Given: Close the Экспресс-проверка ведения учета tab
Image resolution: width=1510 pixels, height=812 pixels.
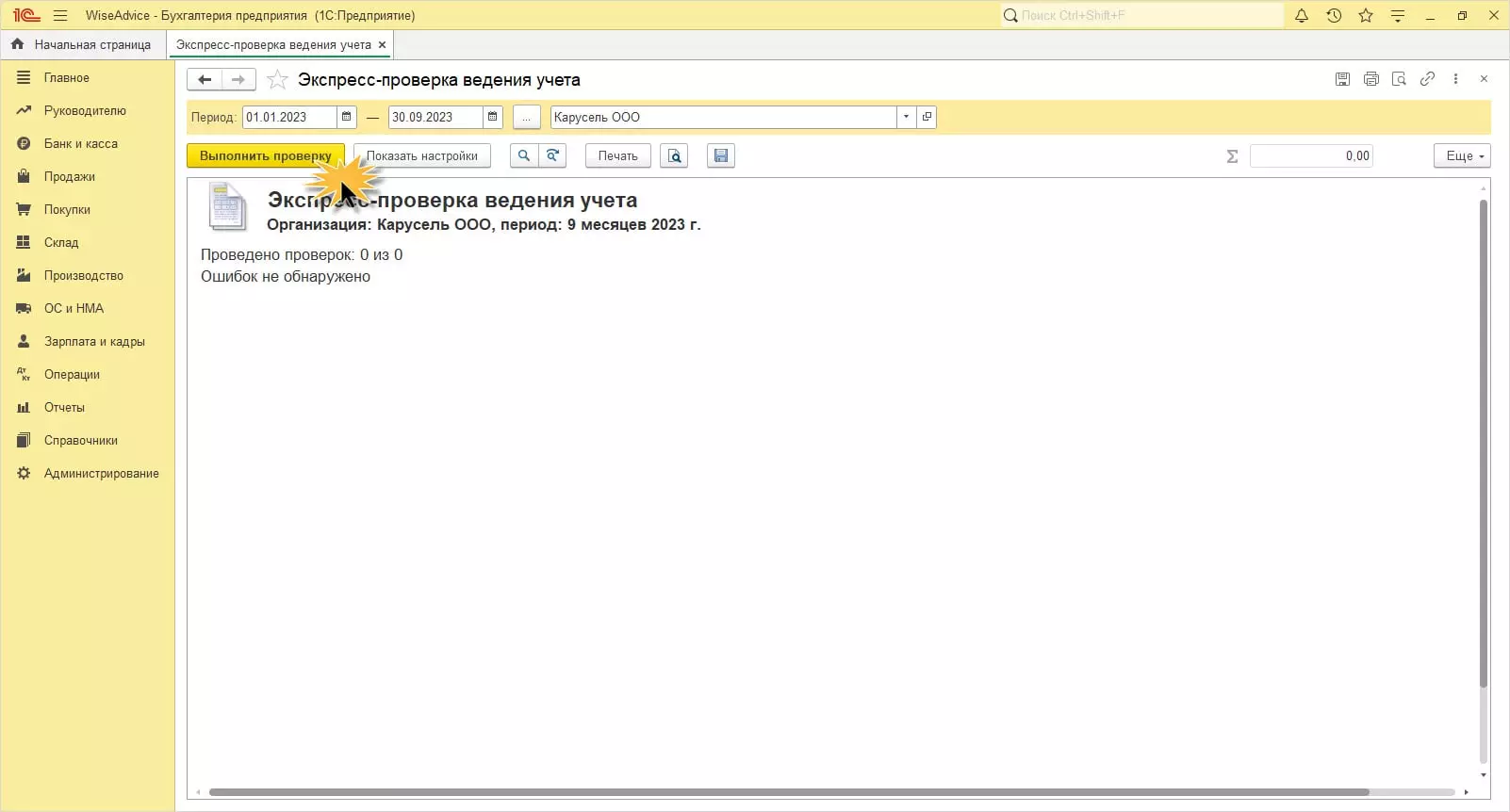Looking at the screenshot, I should coord(382,44).
